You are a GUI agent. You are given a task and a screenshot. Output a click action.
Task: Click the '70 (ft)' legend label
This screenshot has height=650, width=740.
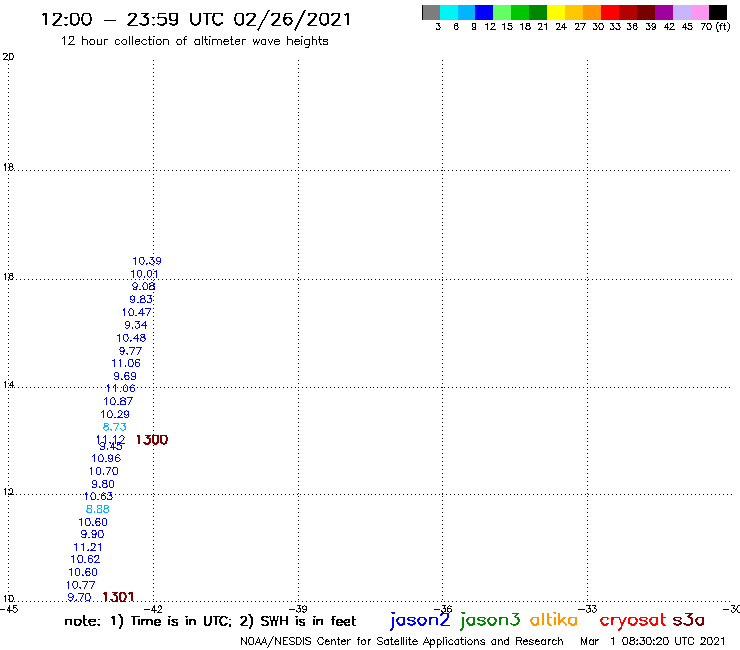(x=715, y=26)
